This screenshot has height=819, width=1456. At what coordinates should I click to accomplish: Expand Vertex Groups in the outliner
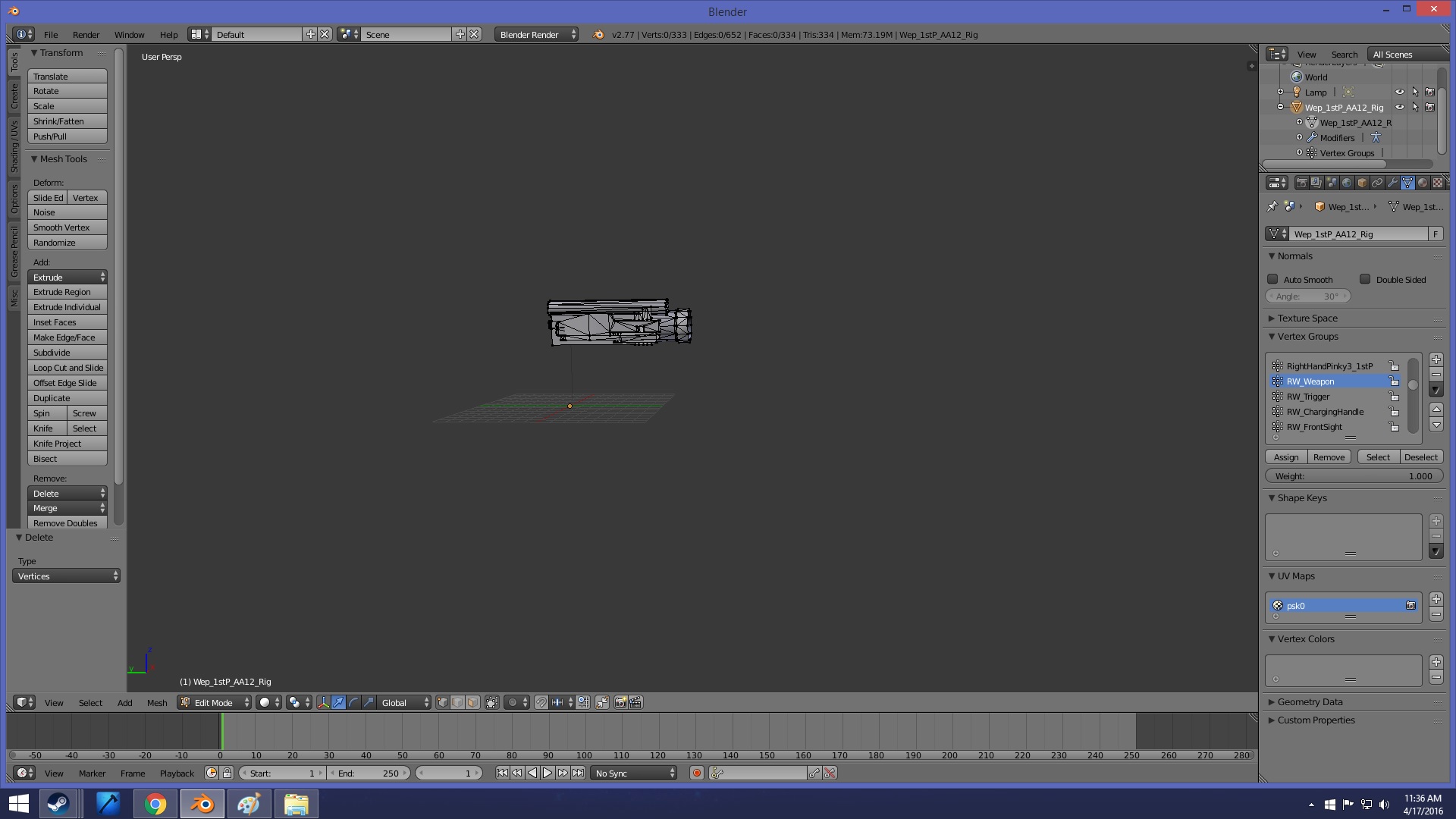click(1299, 153)
